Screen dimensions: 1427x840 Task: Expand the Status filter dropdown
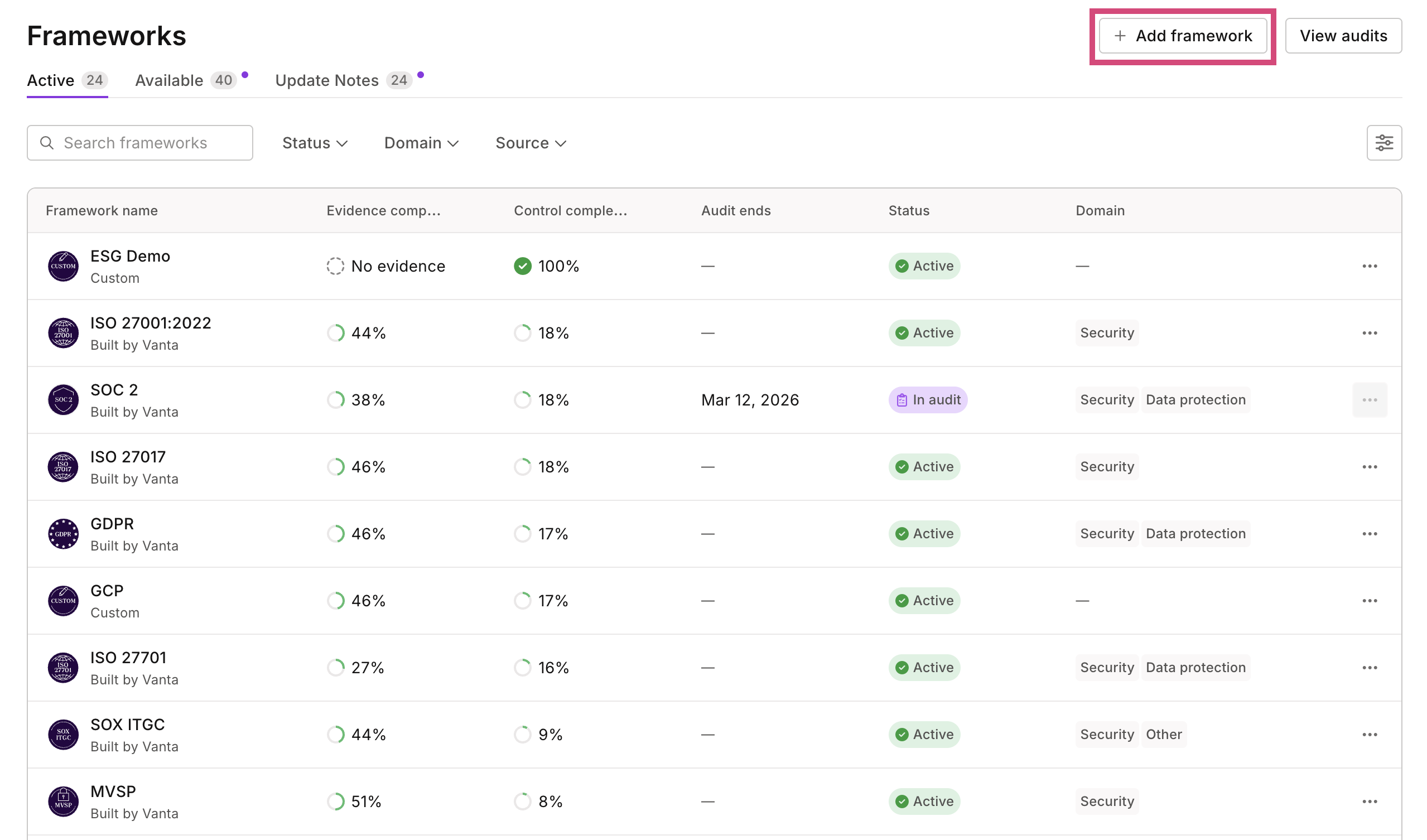[315, 143]
